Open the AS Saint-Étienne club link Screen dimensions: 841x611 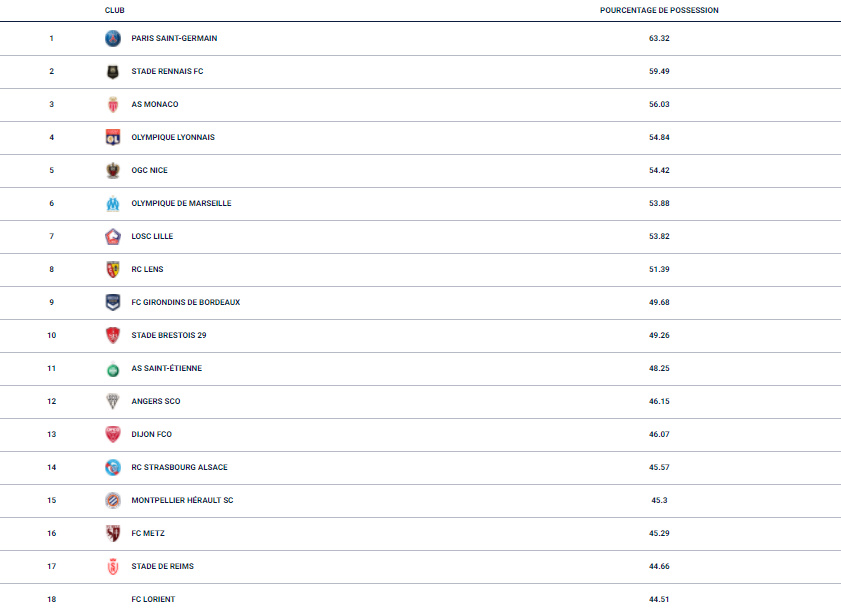pos(167,368)
